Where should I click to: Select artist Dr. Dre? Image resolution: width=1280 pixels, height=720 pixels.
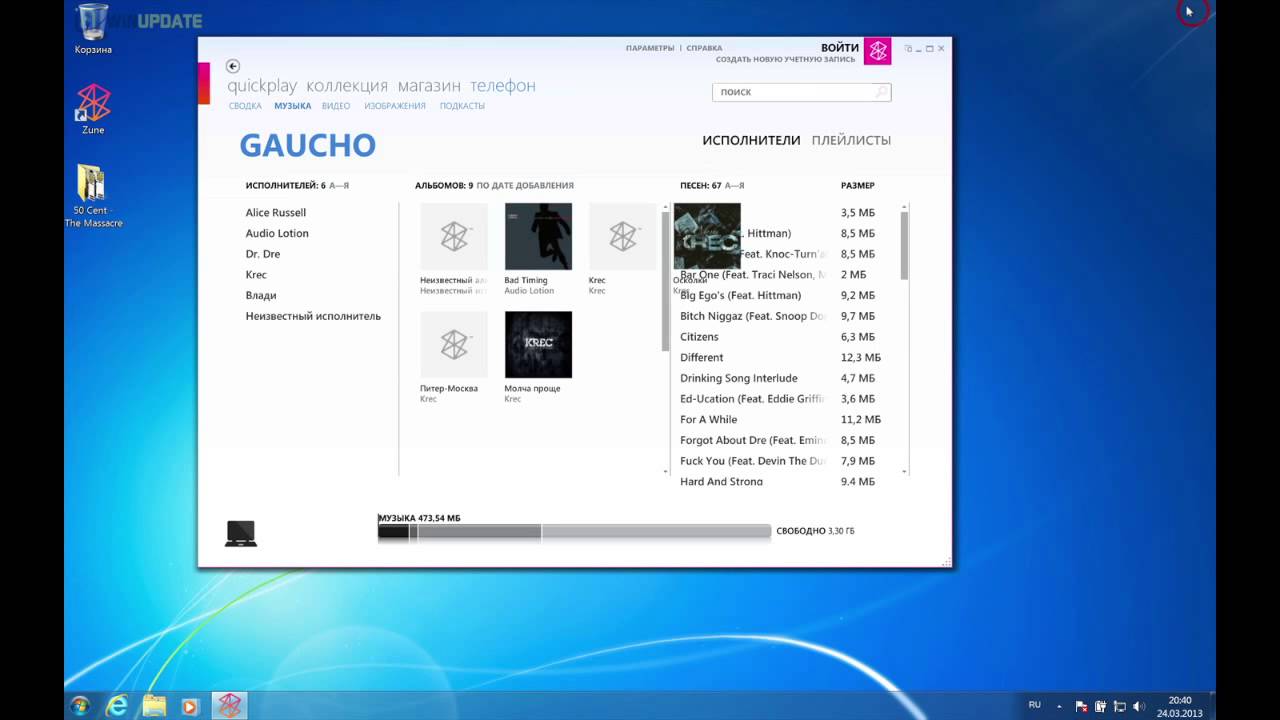263,254
